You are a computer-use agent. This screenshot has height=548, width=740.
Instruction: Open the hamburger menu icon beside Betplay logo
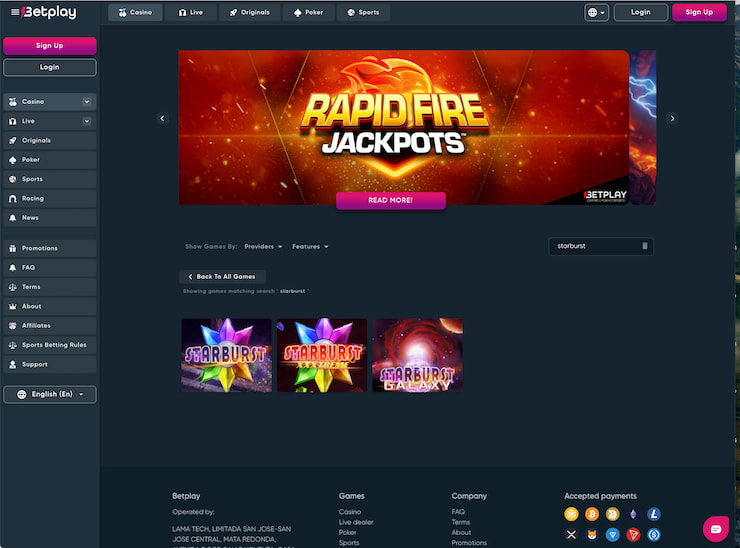[15, 12]
